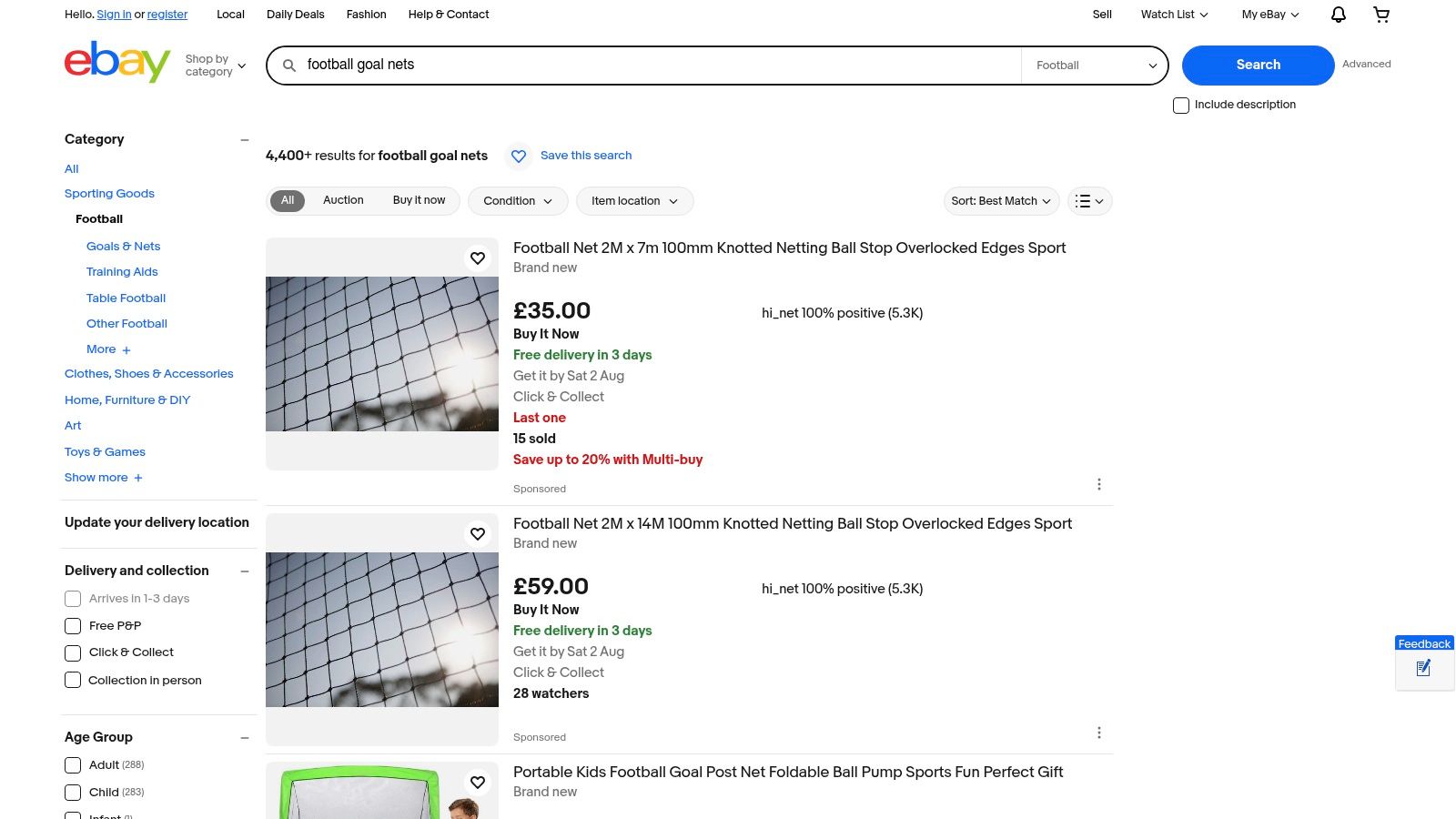Image resolution: width=1456 pixels, height=819 pixels.
Task: Click the eBay logo
Action: click(117, 62)
